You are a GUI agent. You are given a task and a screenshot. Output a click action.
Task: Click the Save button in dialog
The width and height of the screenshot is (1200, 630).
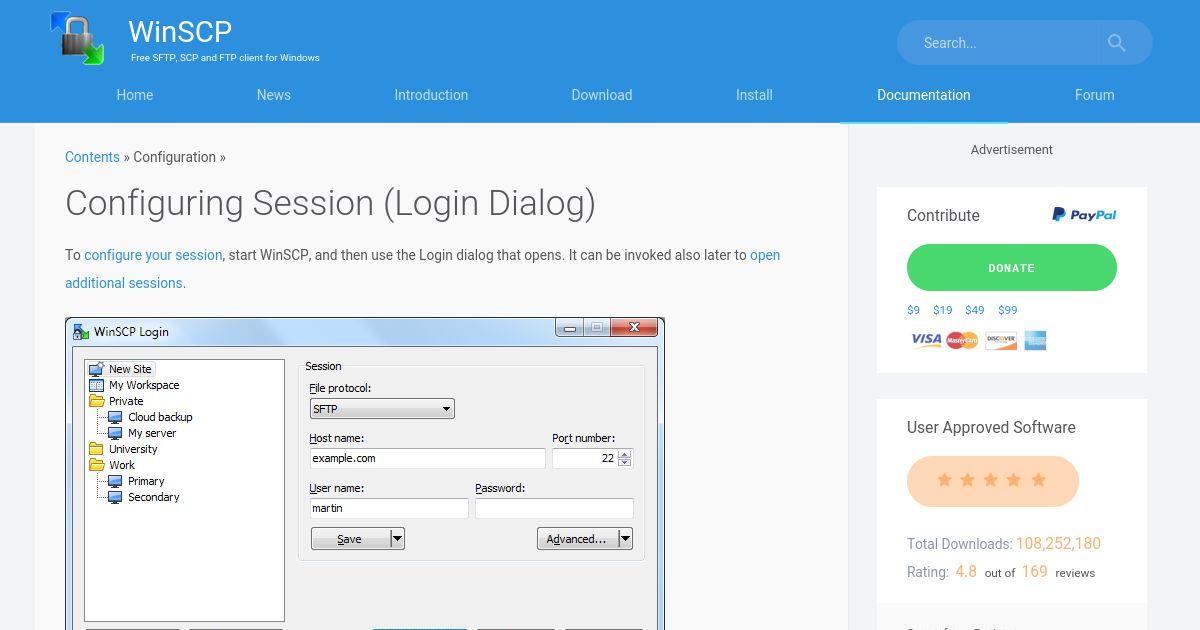pos(350,539)
